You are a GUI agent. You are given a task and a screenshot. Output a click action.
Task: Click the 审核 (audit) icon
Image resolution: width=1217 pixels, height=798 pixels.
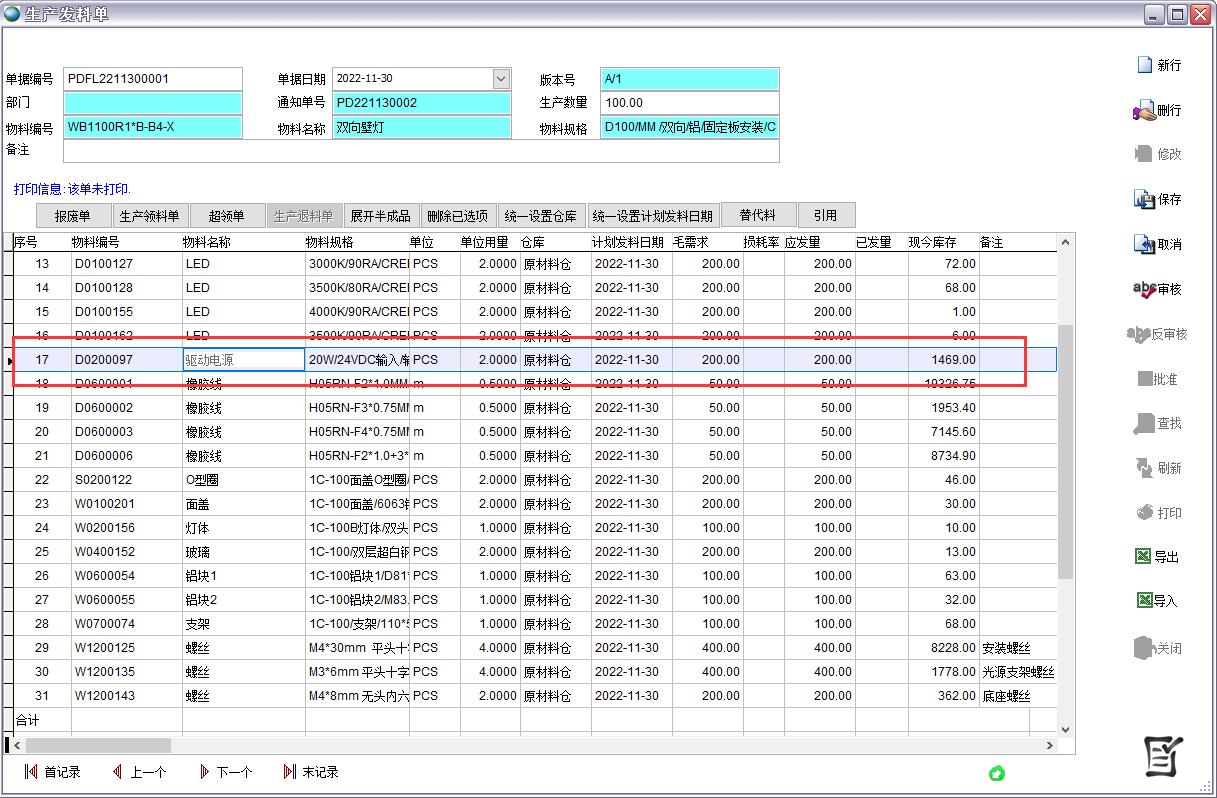tap(1144, 289)
